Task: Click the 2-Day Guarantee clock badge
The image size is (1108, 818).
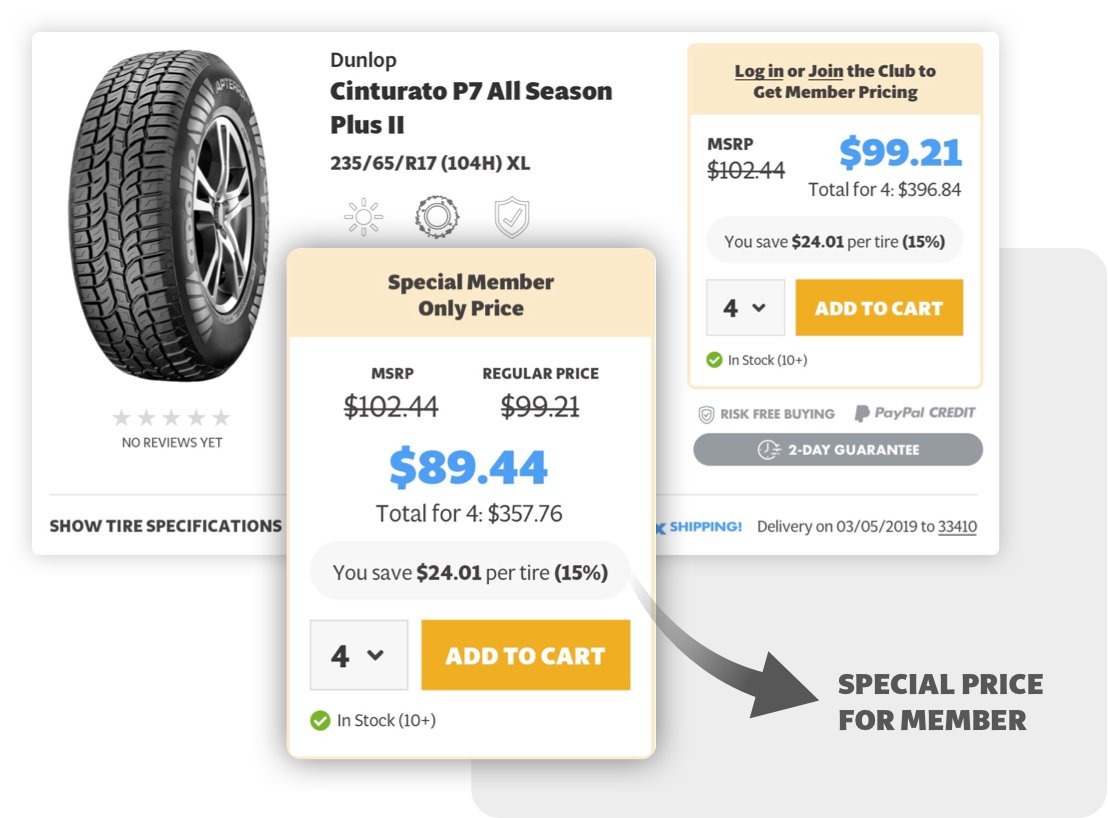Action: tap(838, 450)
